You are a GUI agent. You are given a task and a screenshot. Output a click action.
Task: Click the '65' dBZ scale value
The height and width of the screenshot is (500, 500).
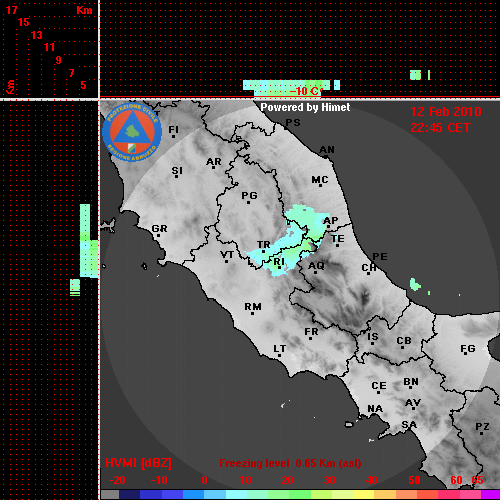[477, 480]
